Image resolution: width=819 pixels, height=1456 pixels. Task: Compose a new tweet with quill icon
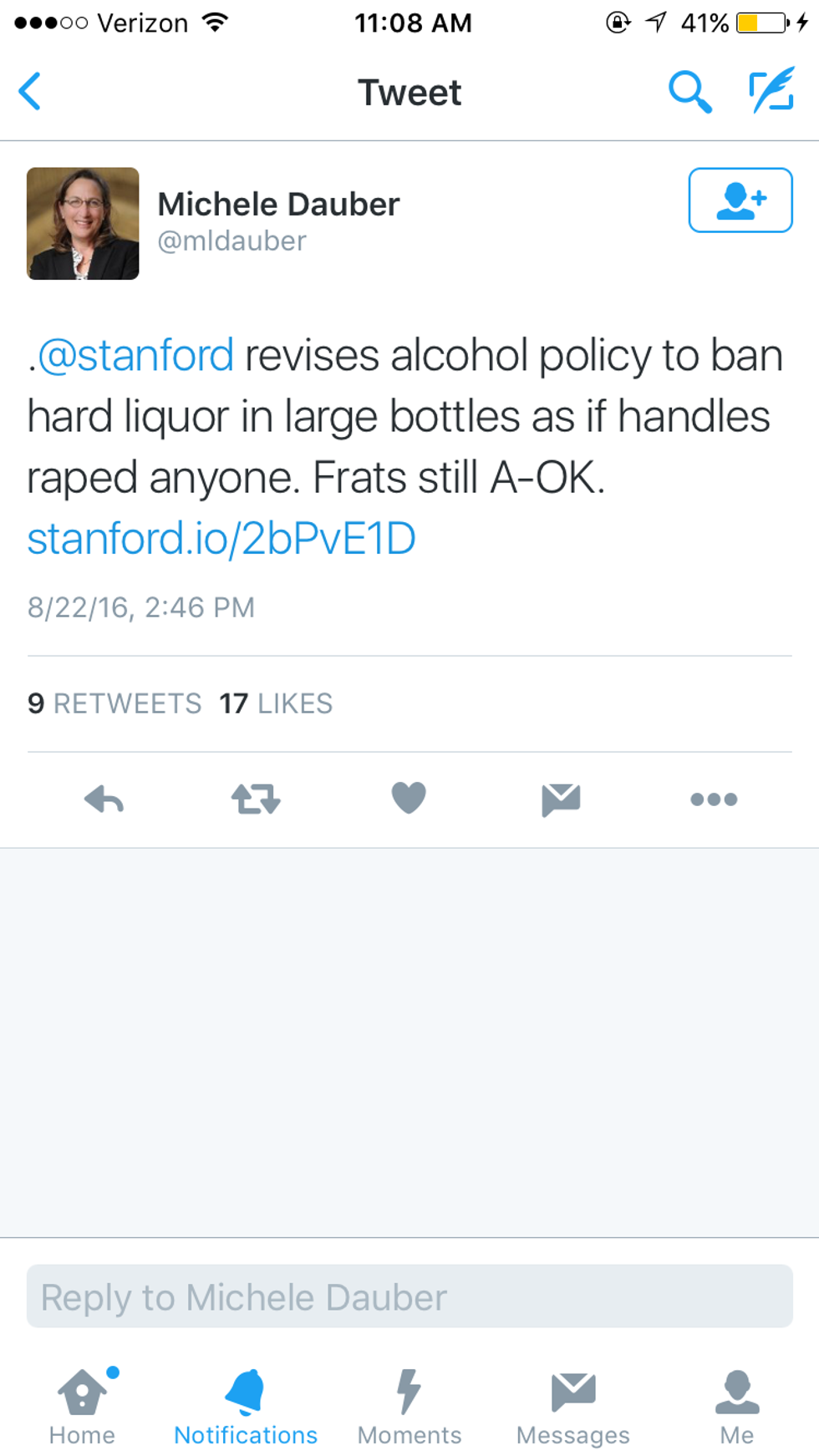(x=771, y=91)
